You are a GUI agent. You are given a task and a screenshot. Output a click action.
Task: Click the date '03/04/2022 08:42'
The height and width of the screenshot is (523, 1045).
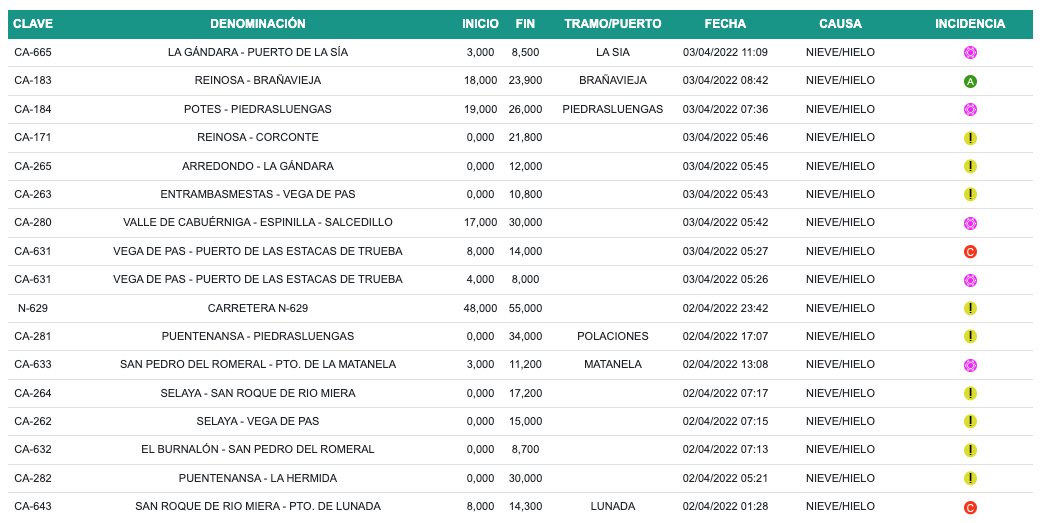coord(725,81)
